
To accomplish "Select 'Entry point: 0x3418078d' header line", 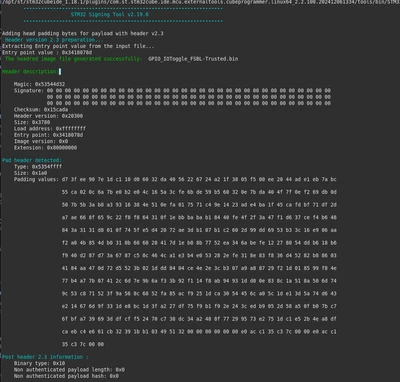I will click(48, 135).
